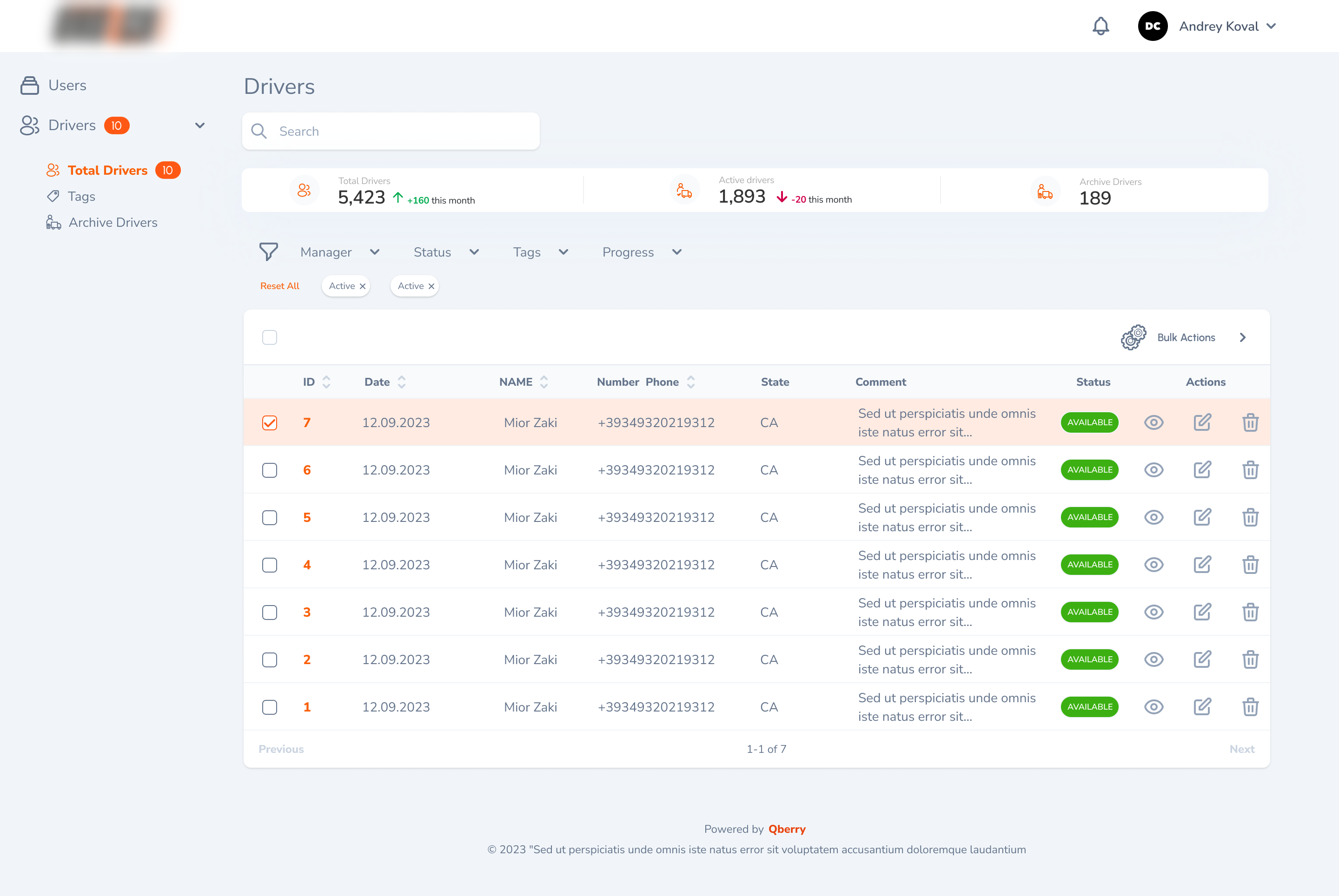
Task: Click the notification bell icon
Action: point(1101,26)
